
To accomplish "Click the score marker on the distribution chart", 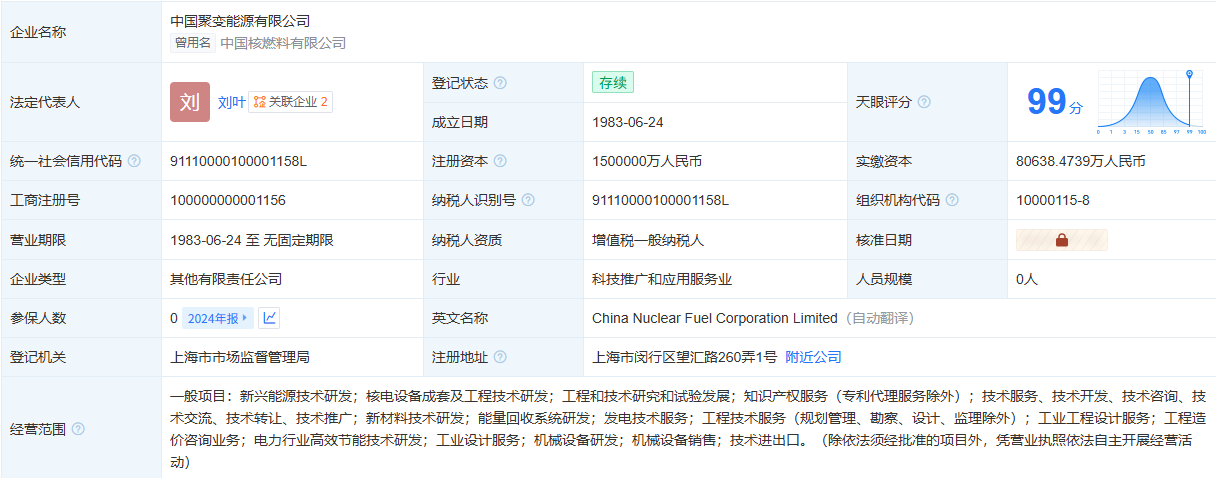I will tap(1189, 75).
